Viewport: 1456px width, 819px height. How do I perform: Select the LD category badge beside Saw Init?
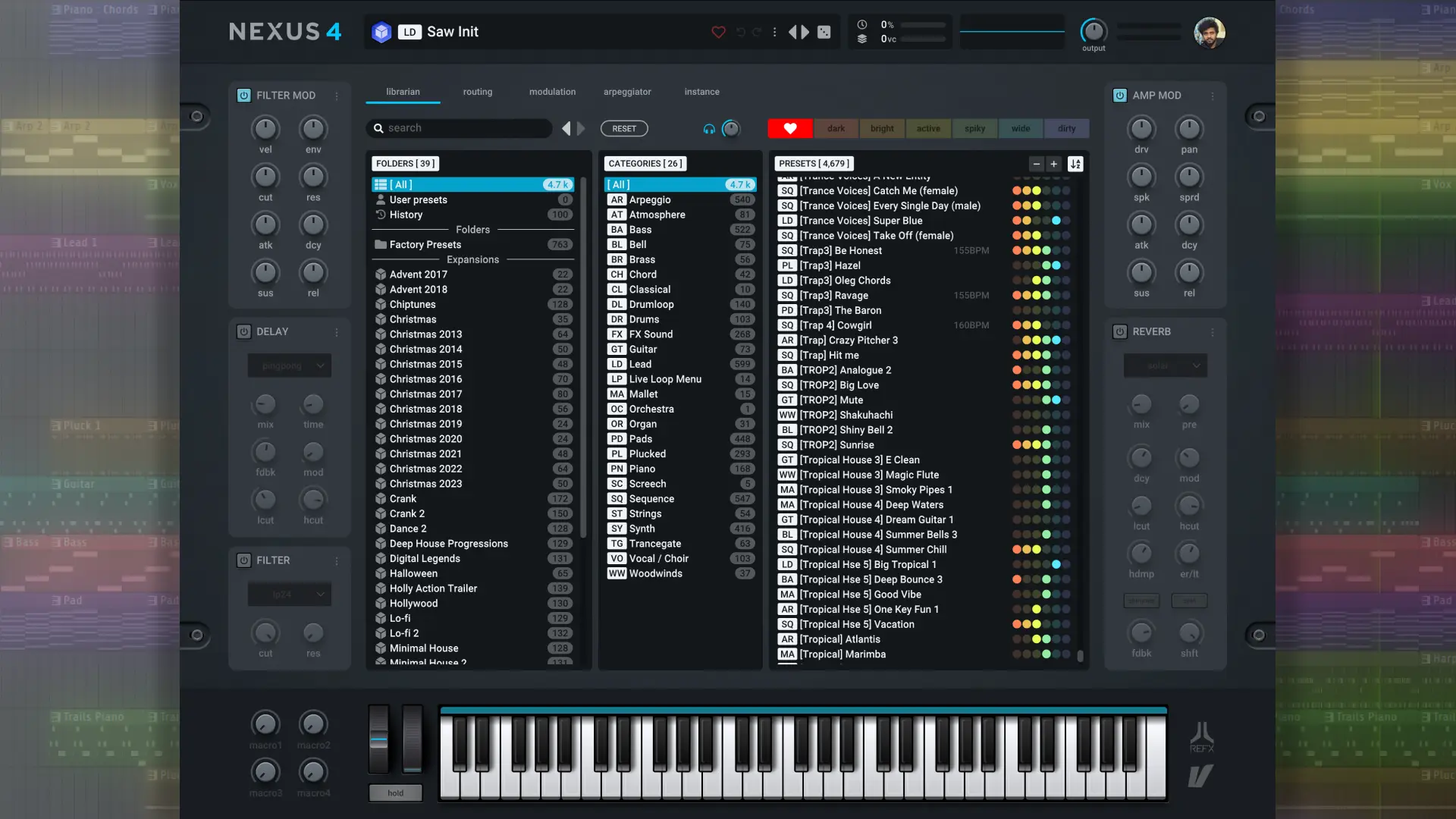click(x=409, y=32)
